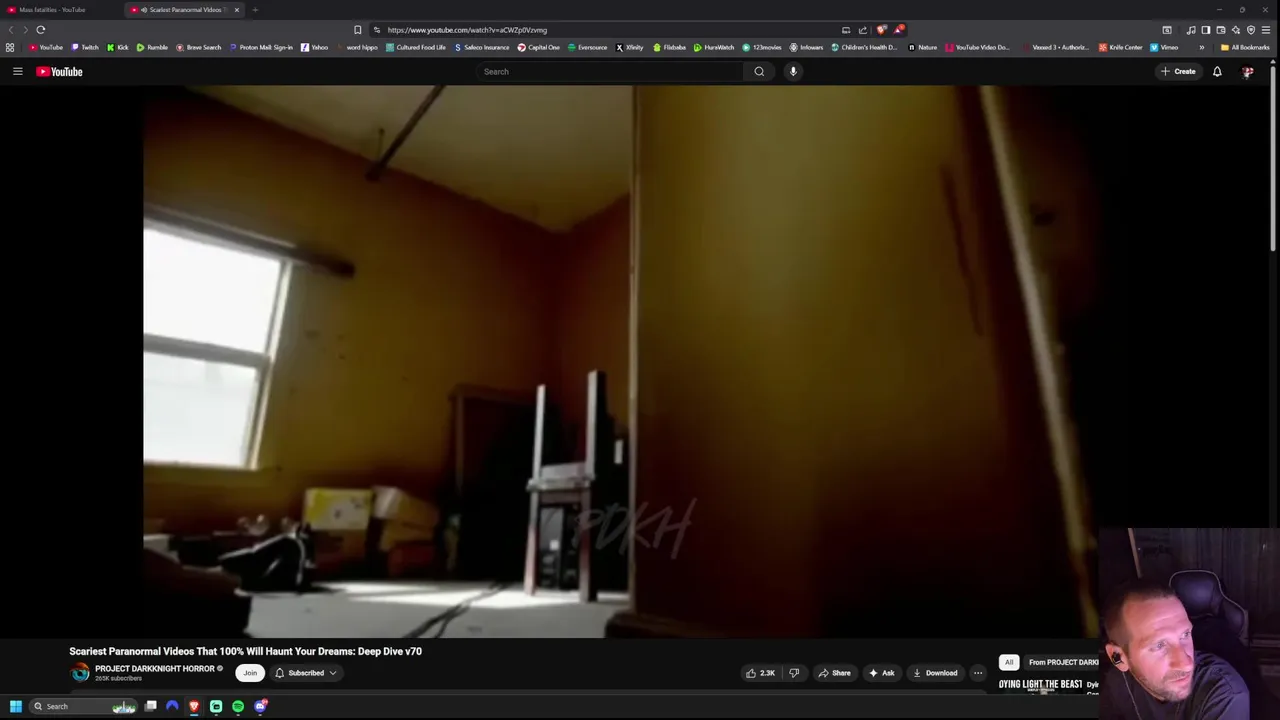Open the YouTube account avatar menu

click(1247, 71)
